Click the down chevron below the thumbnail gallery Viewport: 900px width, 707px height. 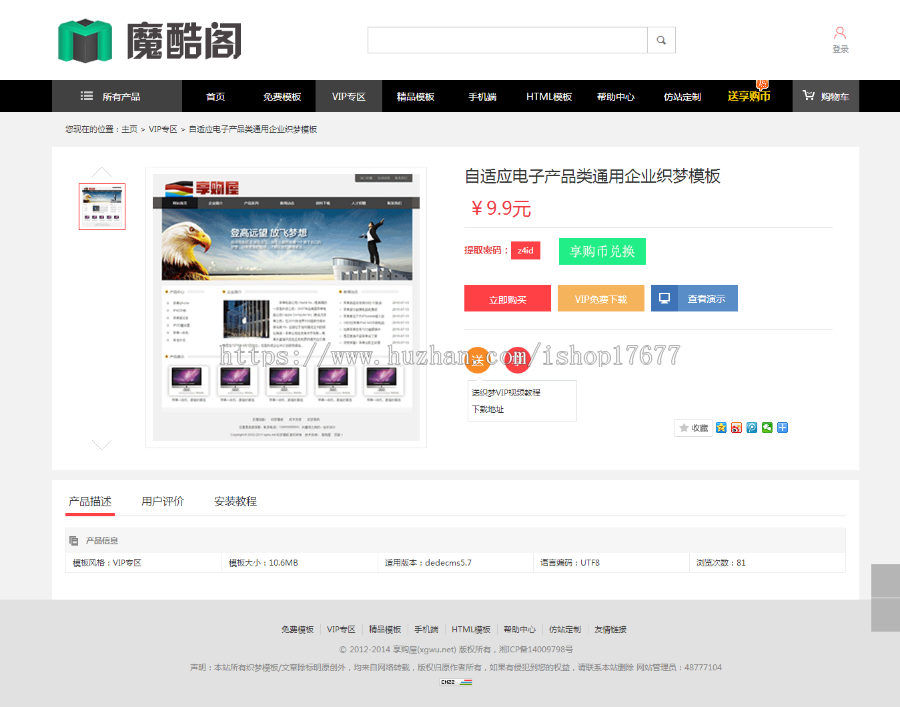tap(101, 444)
